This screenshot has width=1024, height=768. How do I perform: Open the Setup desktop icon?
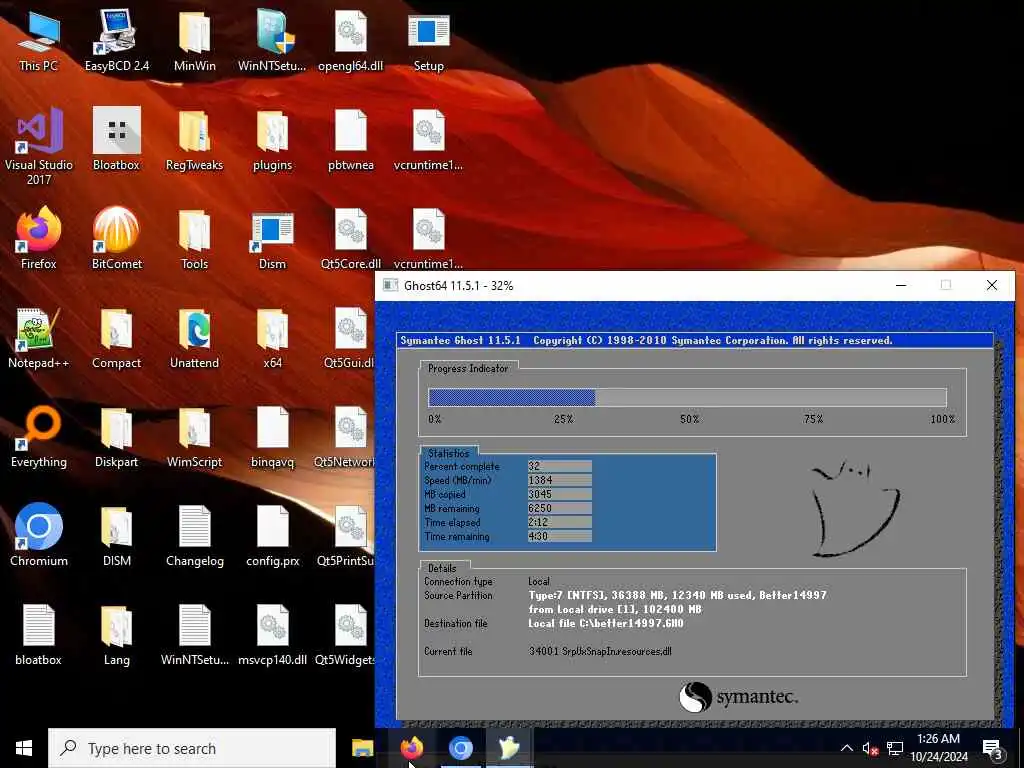tap(428, 40)
